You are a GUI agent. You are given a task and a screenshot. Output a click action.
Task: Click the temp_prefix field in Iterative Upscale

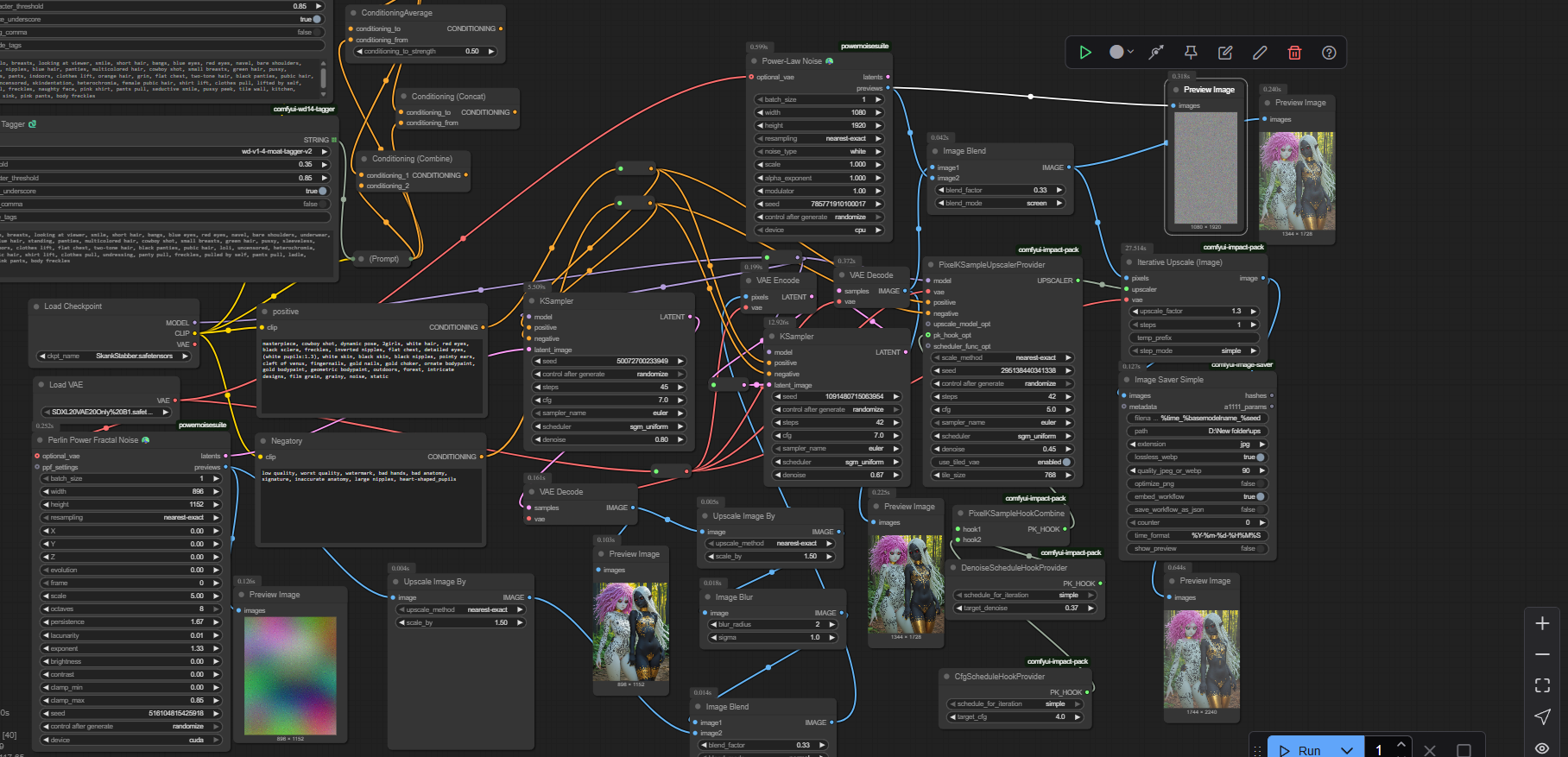click(1195, 337)
